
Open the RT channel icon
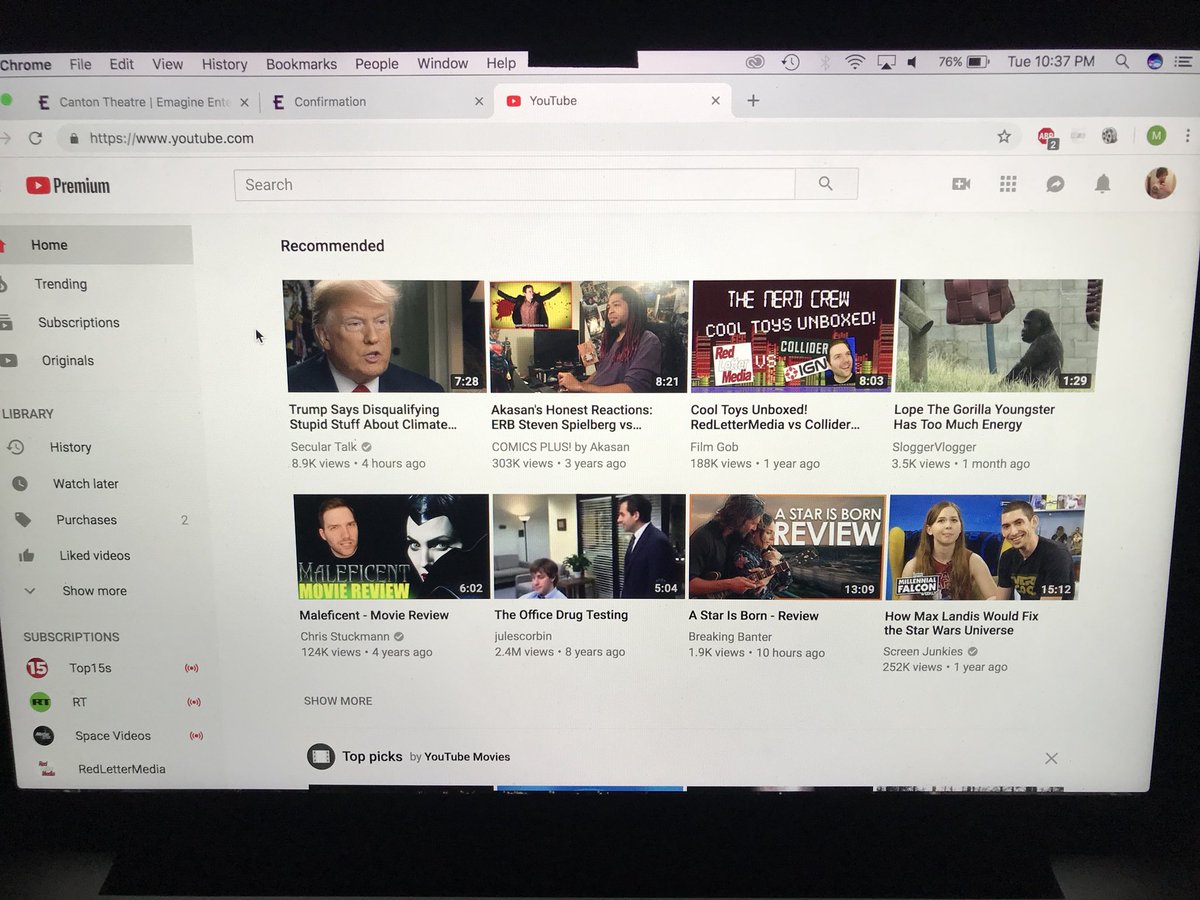point(40,702)
